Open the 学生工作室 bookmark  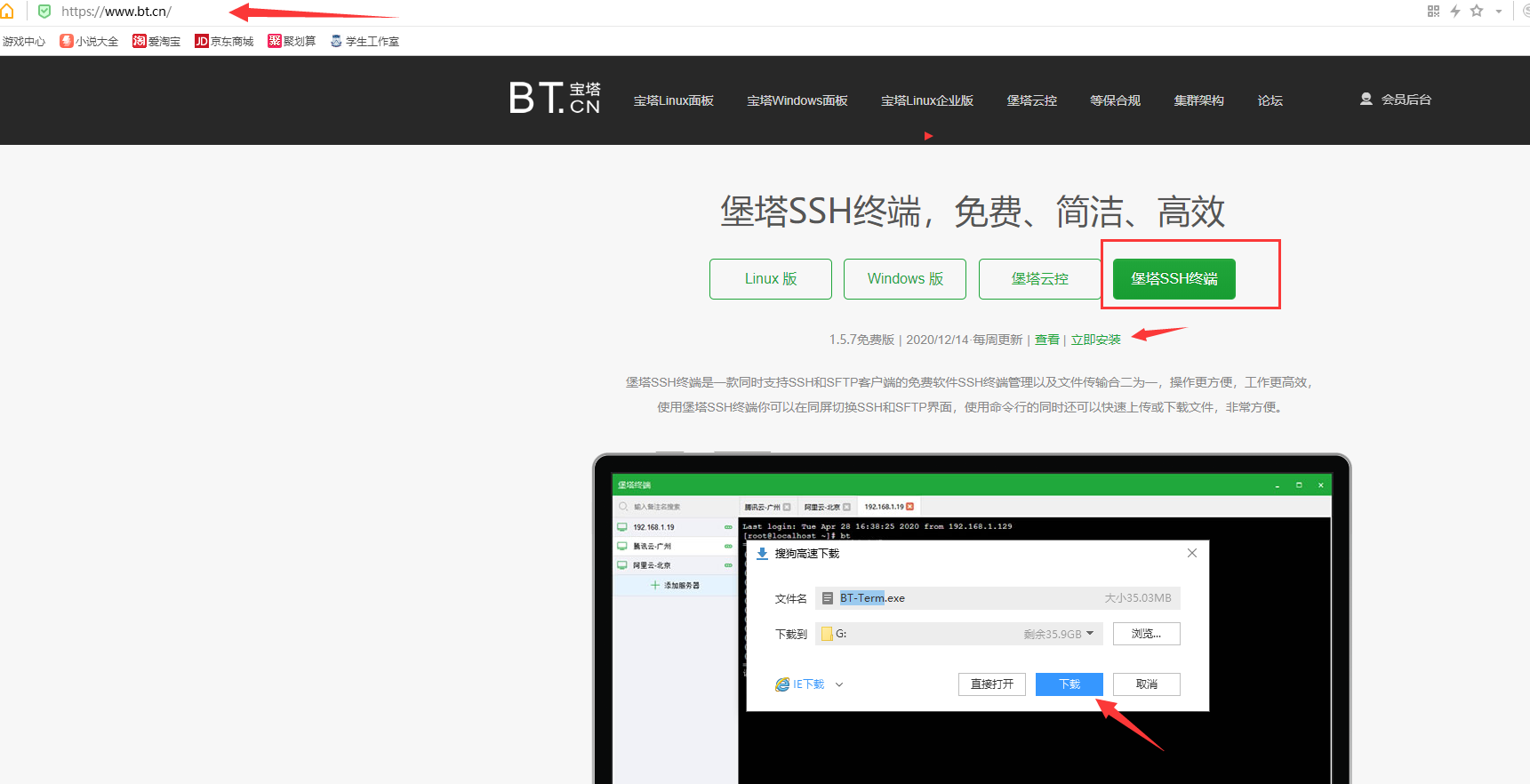coord(364,42)
